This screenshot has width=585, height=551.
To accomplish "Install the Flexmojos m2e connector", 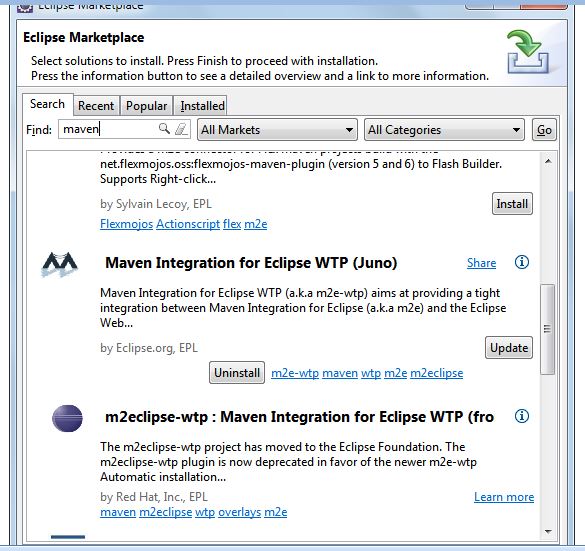I will click(x=512, y=204).
